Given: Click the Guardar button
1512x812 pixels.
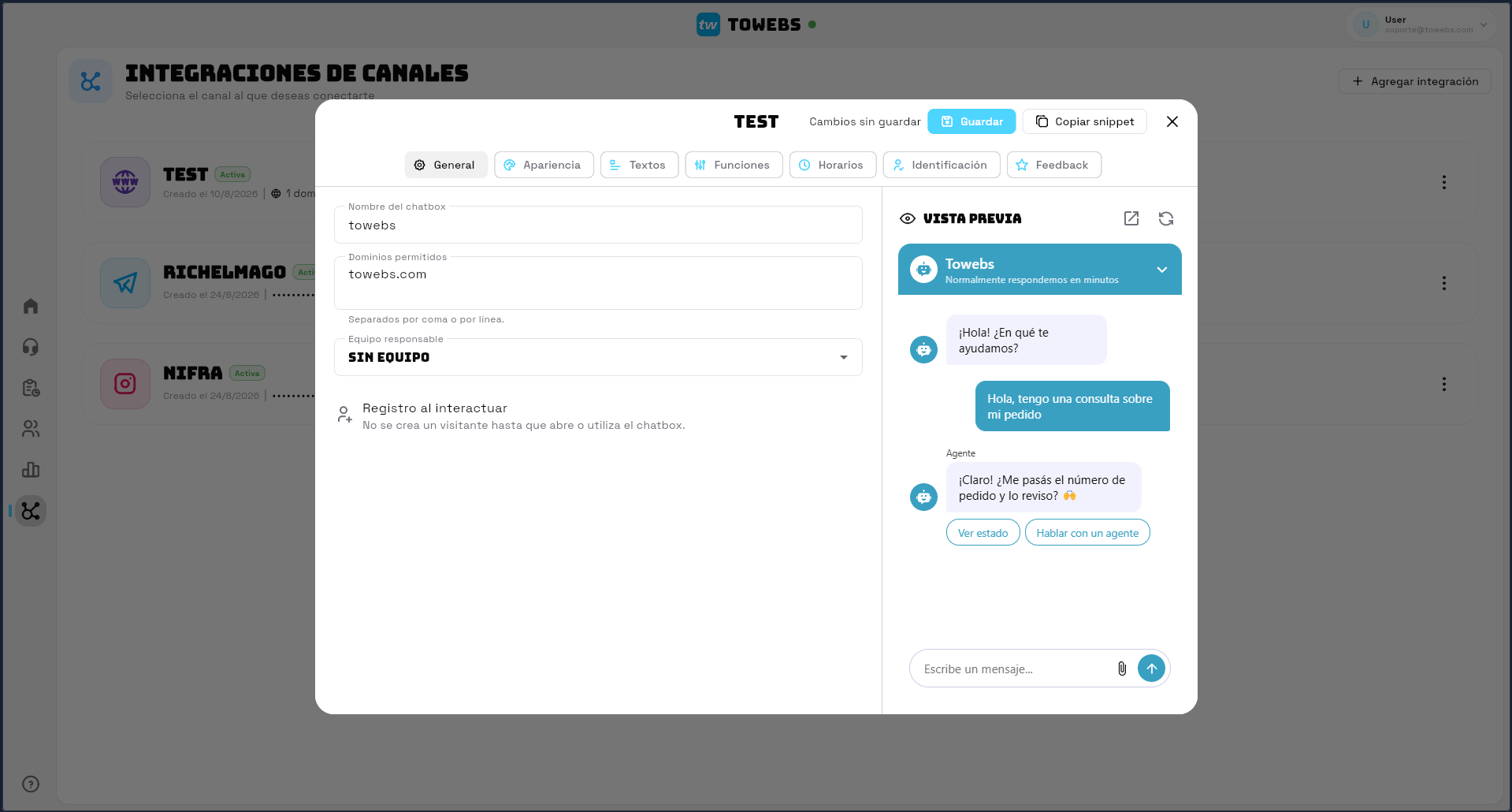Looking at the screenshot, I should pyautogui.click(x=971, y=121).
